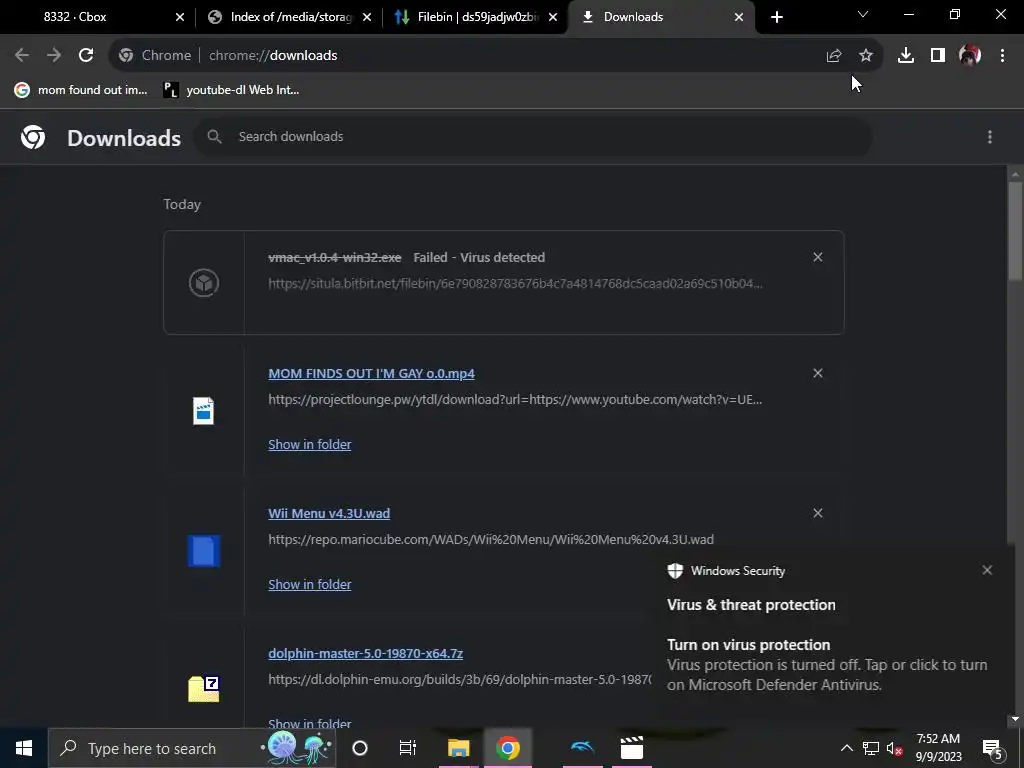Open Cortana from the taskbar
This screenshot has height=768, width=1024.
pos(360,748)
